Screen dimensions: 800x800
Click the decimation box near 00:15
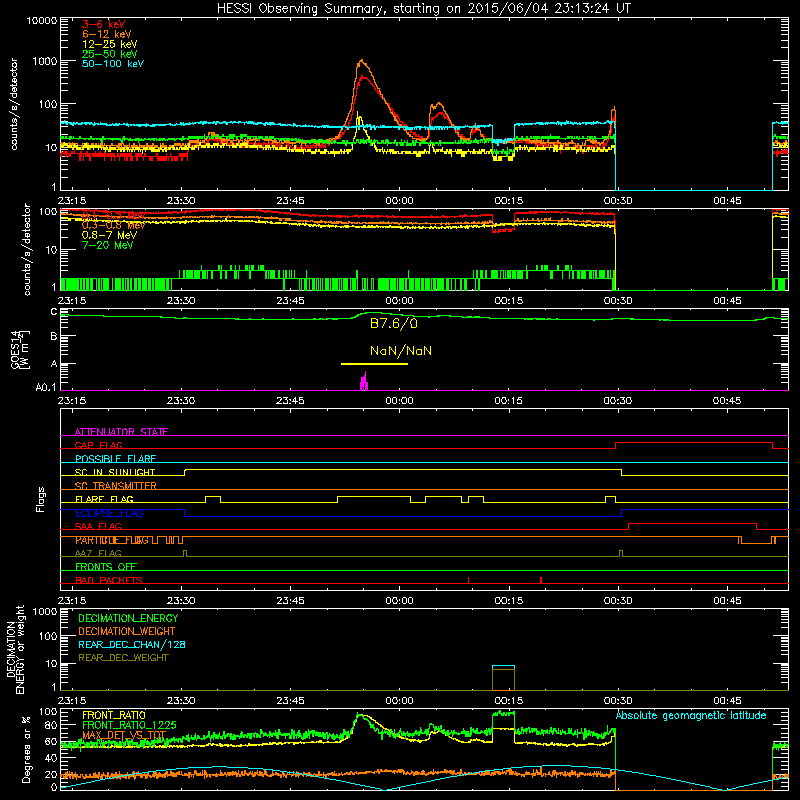pos(503,678)
